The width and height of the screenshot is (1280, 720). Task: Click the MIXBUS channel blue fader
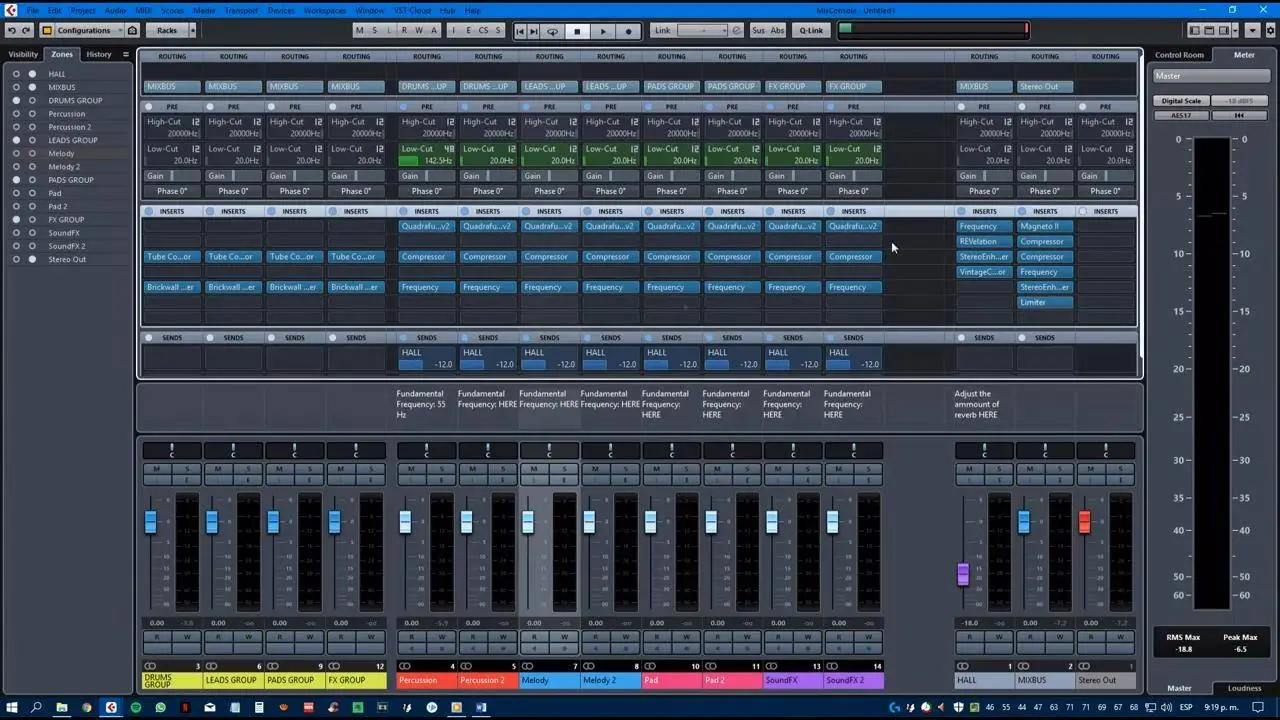coord(1023,522)
